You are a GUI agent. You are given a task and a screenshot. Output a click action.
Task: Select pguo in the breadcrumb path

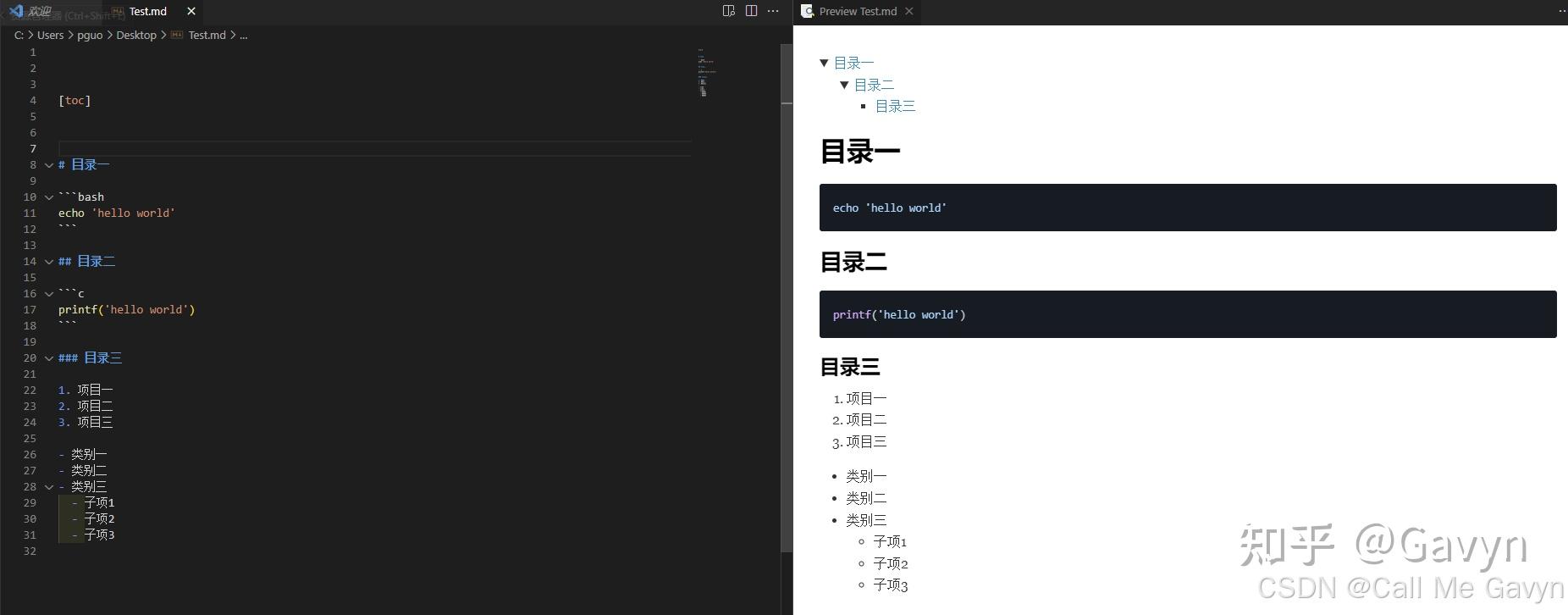point(90,35)
